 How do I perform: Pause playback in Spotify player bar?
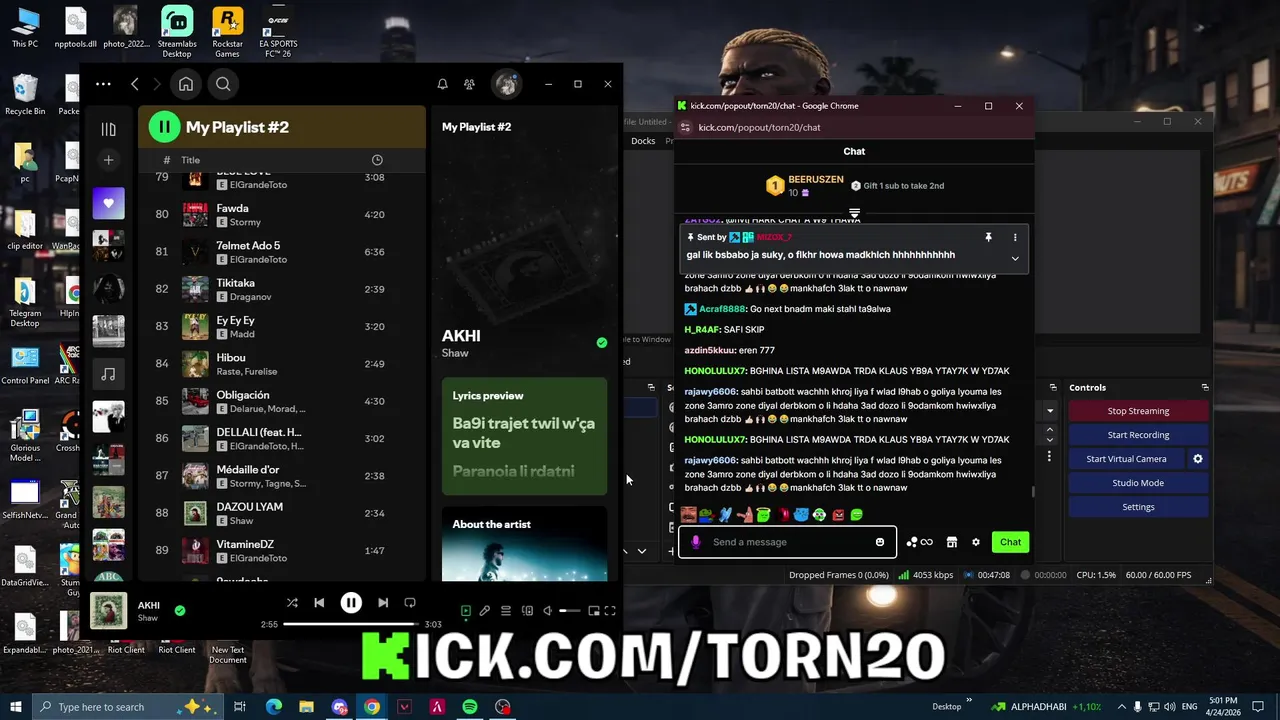click(351, 603)
